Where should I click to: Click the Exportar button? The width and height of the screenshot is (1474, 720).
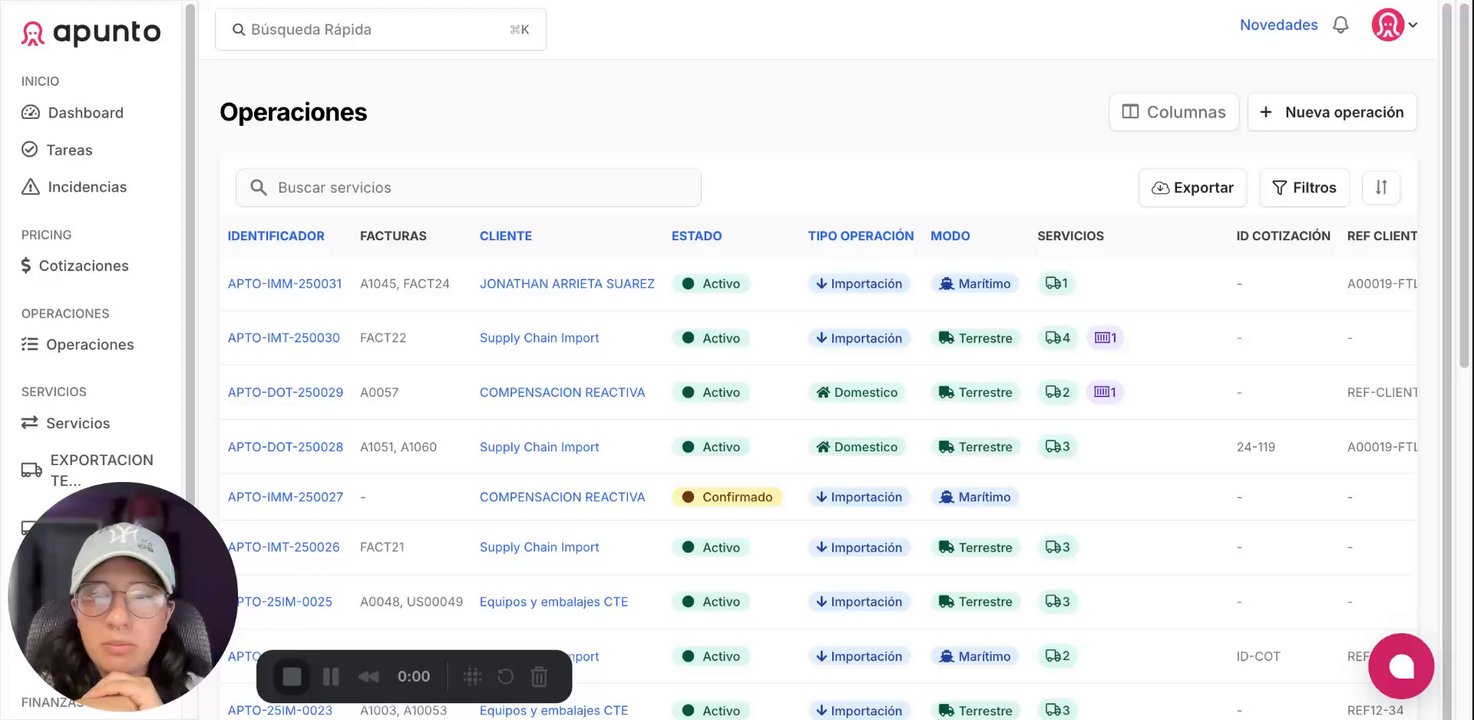tap(1192, 187)
